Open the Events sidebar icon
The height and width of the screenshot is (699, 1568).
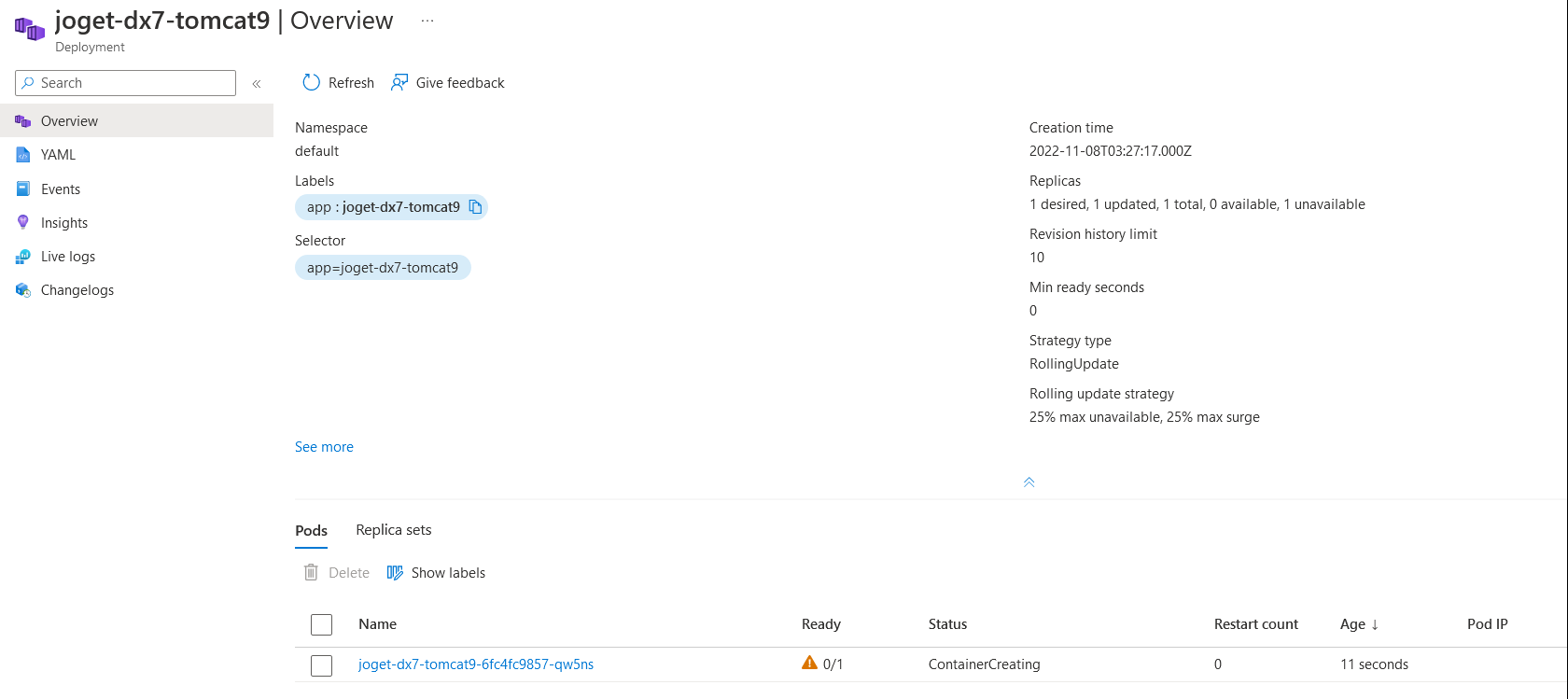(x=23, y=189)
